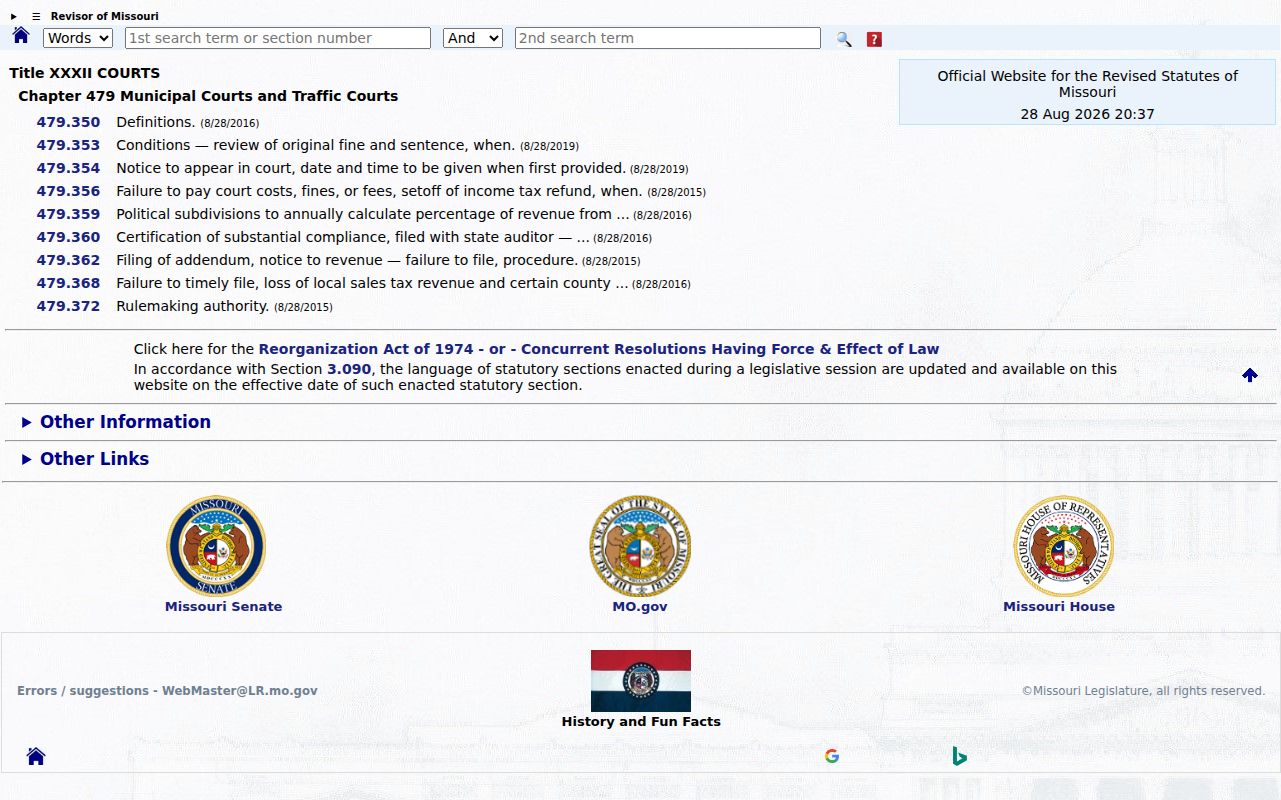
Task: Visit the MO.gov Great Seal image
Action: point(640,546)
